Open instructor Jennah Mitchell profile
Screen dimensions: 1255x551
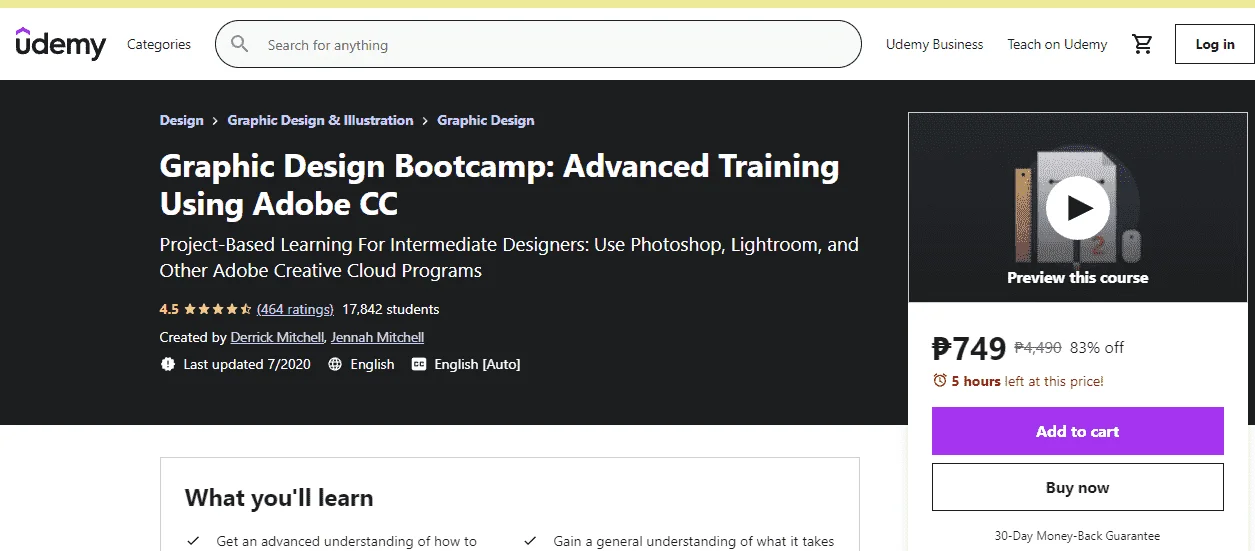[x=377, y=337]
